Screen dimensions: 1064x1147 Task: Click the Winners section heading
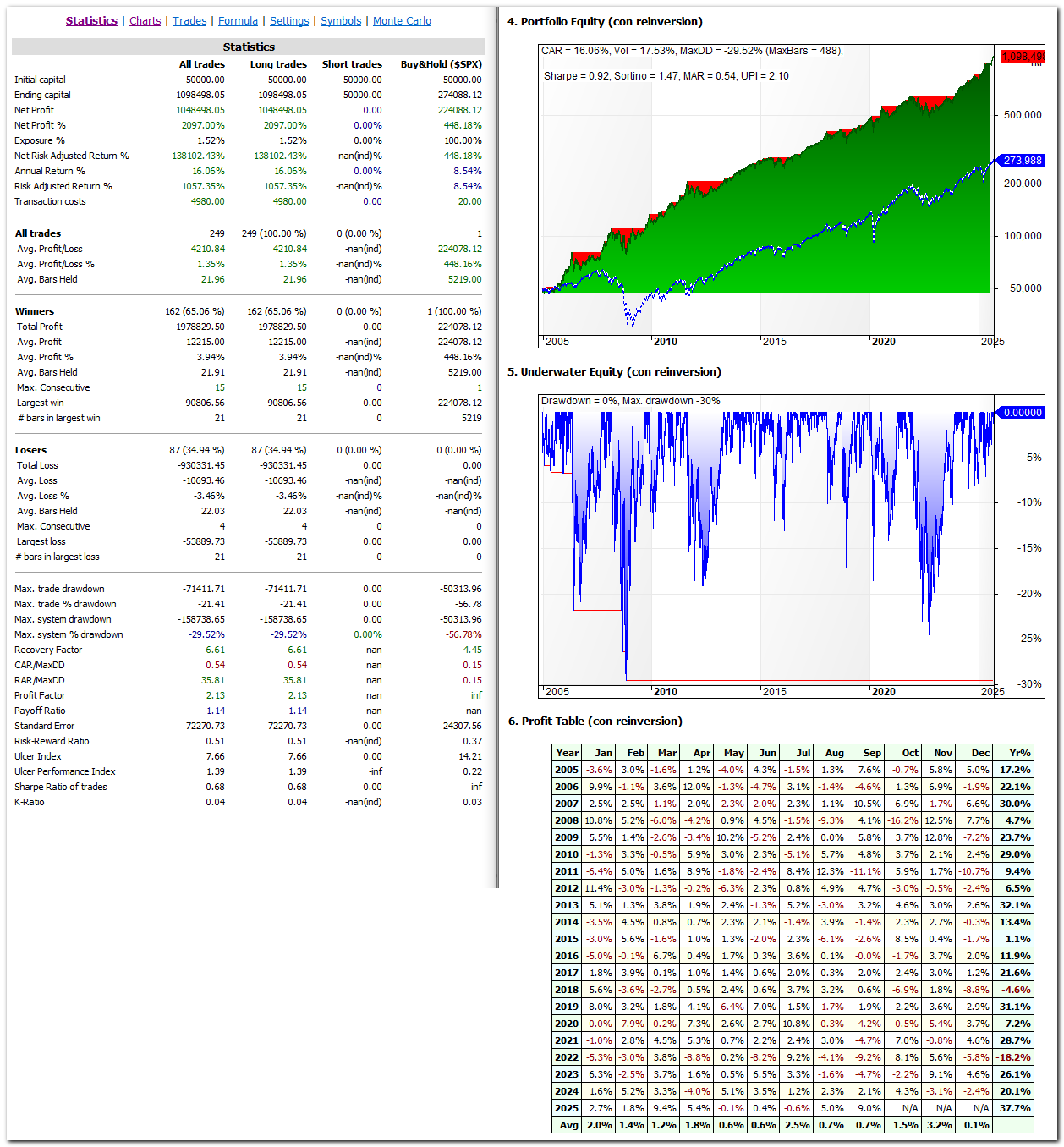point(35,311)
